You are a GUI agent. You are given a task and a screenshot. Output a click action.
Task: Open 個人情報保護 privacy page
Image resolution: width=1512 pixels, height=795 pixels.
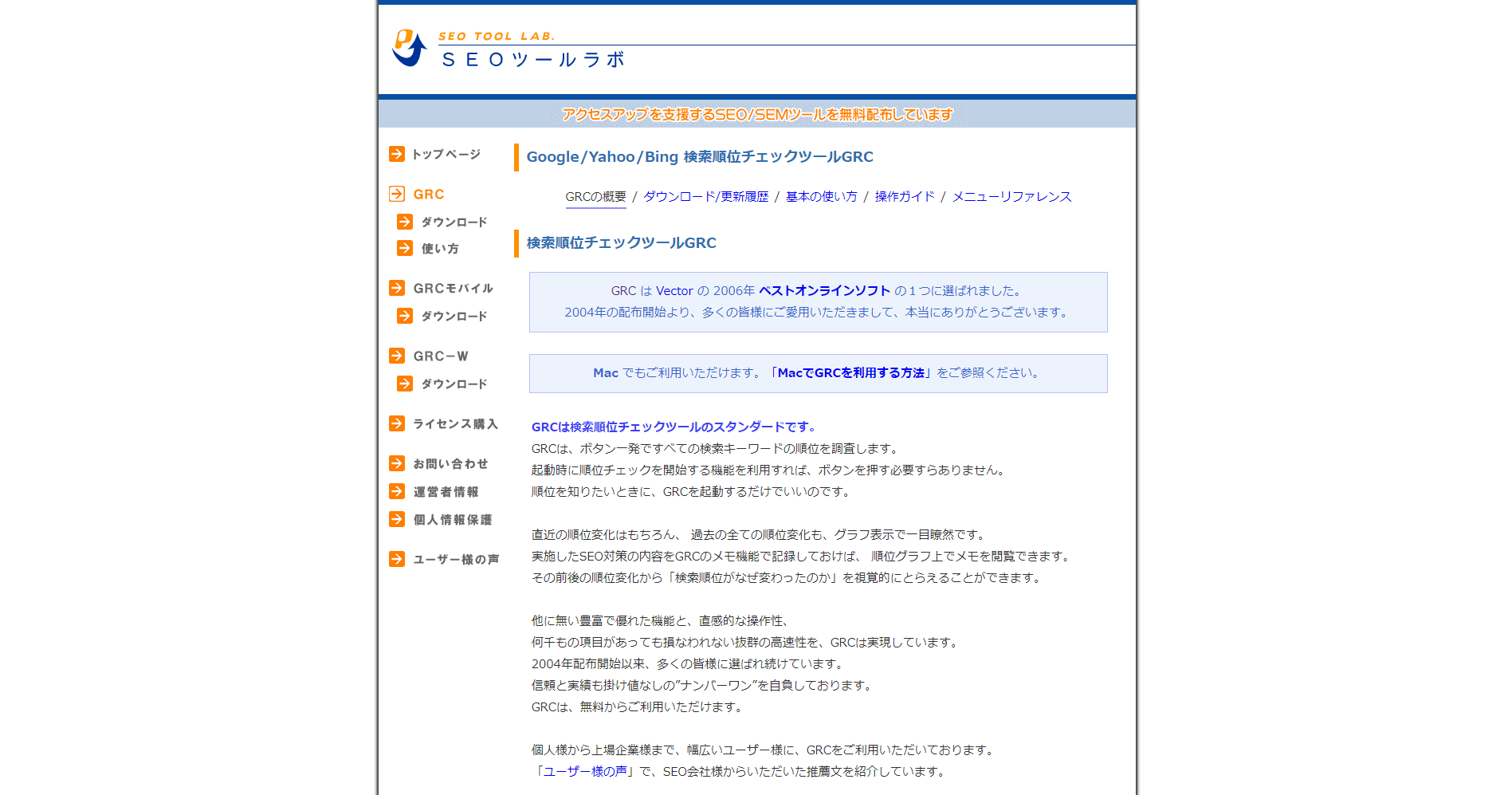pos(453,520)
